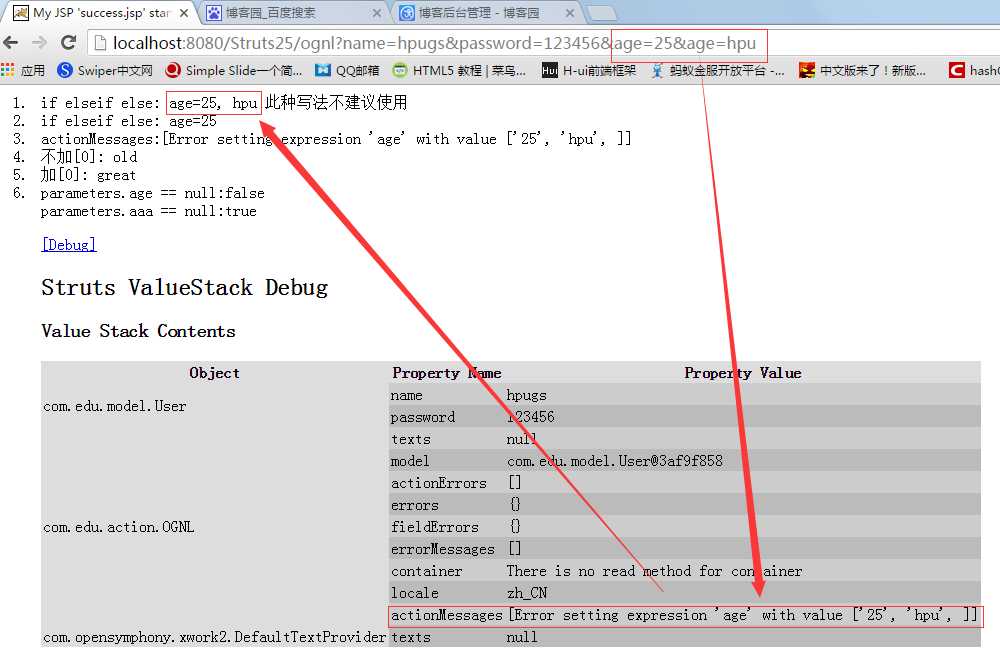Click the Struts ValueStack Debug heading

pos(185,288)
